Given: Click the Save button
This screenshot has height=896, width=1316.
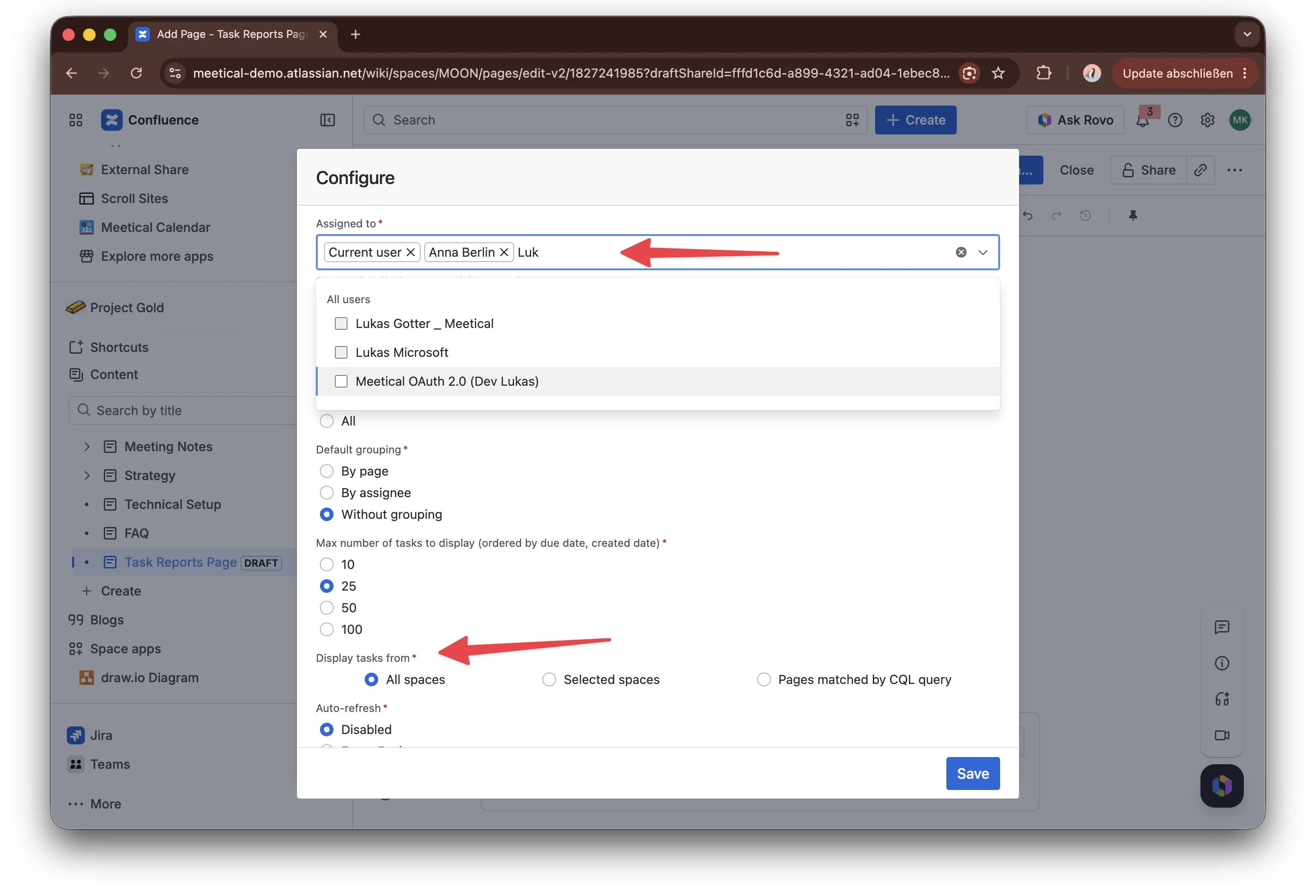Looking at the screenshot, I should (972, 774).
